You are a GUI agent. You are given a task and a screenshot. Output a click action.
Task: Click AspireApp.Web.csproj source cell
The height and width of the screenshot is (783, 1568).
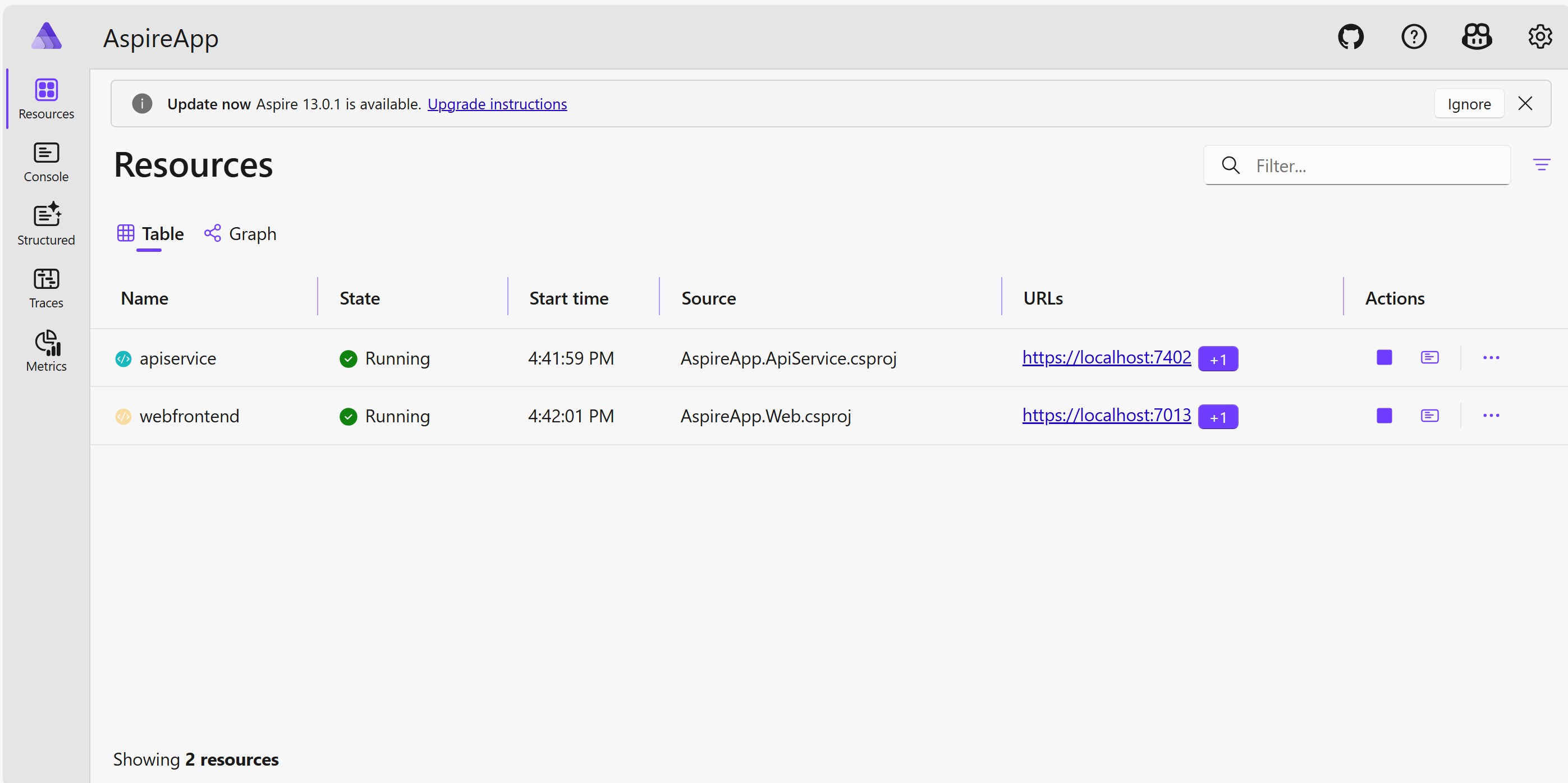click(x=765, y=416)
